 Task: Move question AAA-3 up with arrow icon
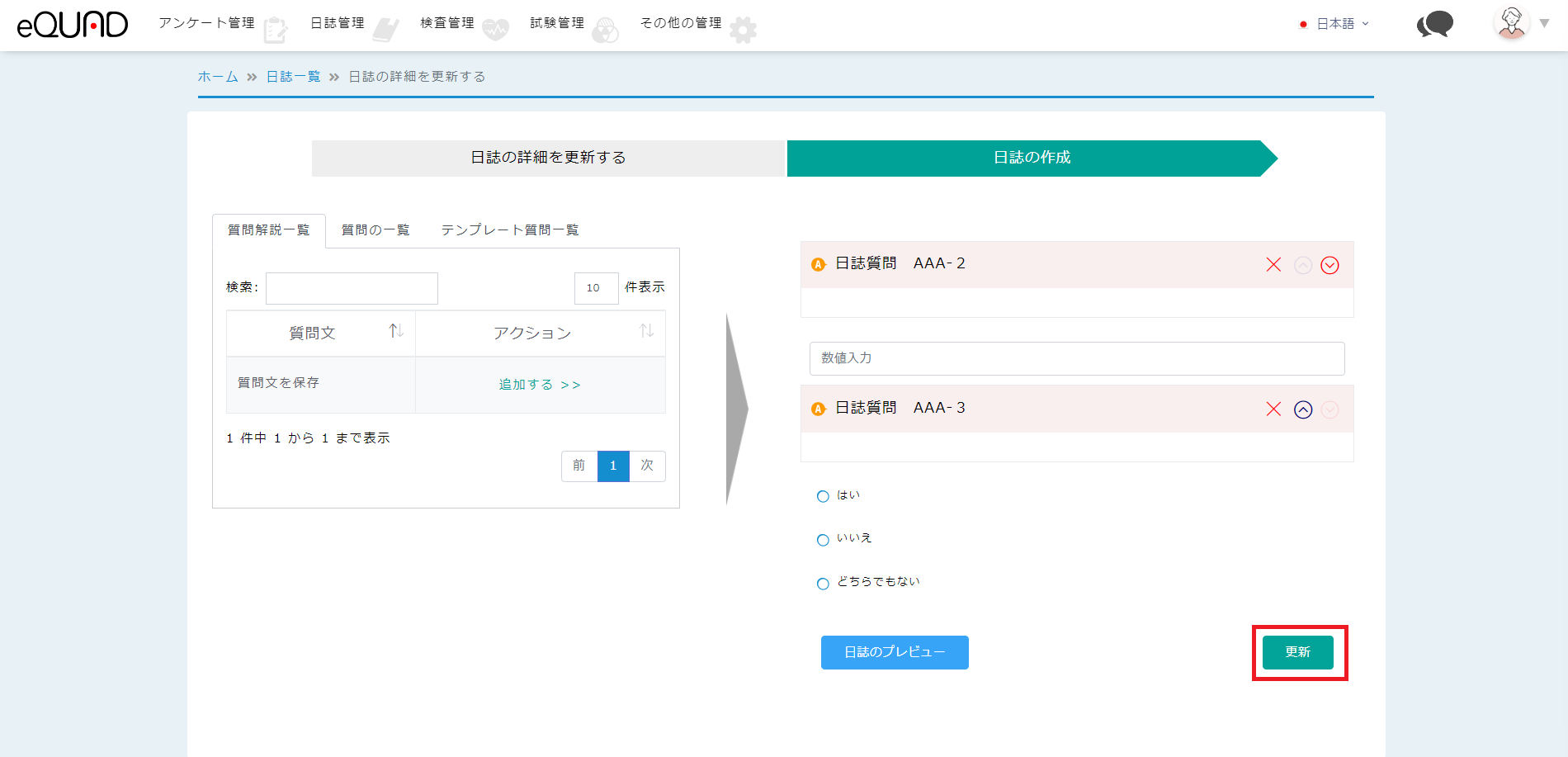[x=1303, y=409]
